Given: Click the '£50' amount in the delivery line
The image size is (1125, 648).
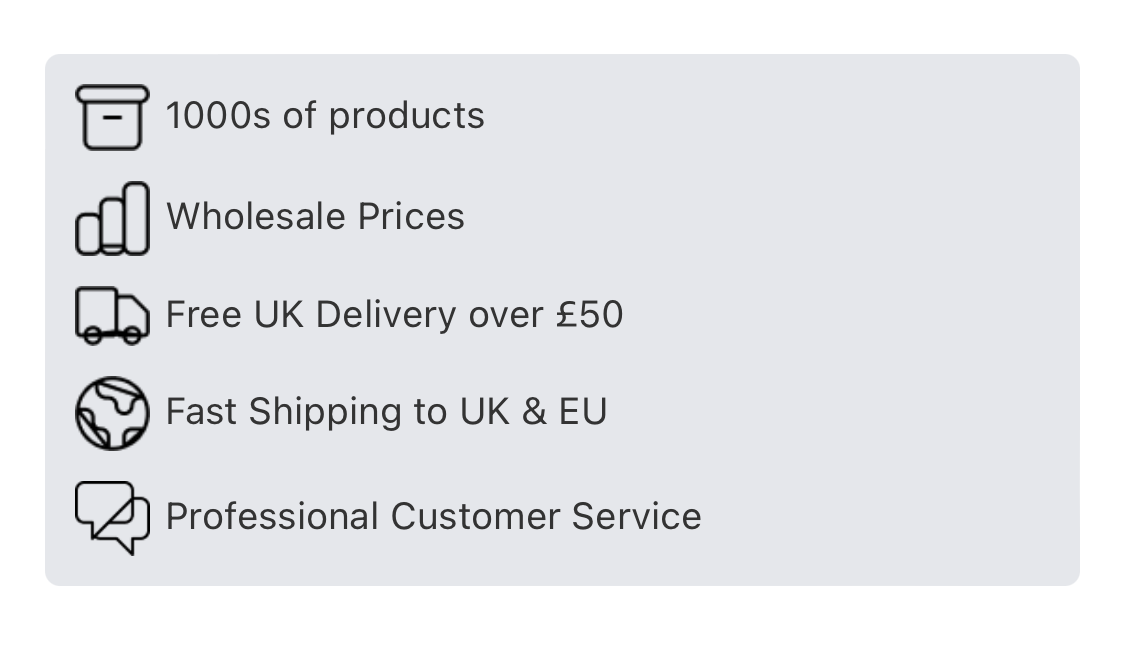Looking at the screenshot, I should [590, 314].
